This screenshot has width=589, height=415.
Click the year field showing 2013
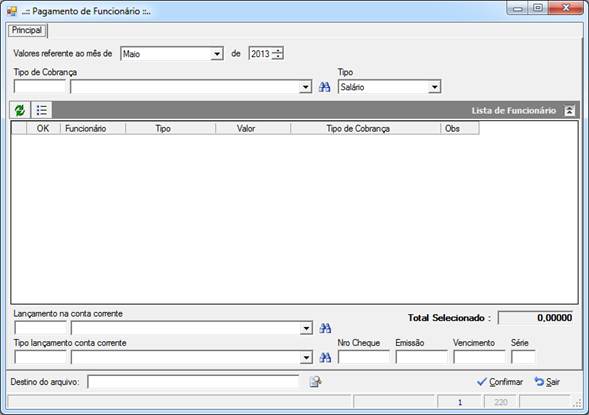pyautogui.click(x=260, y=54)
